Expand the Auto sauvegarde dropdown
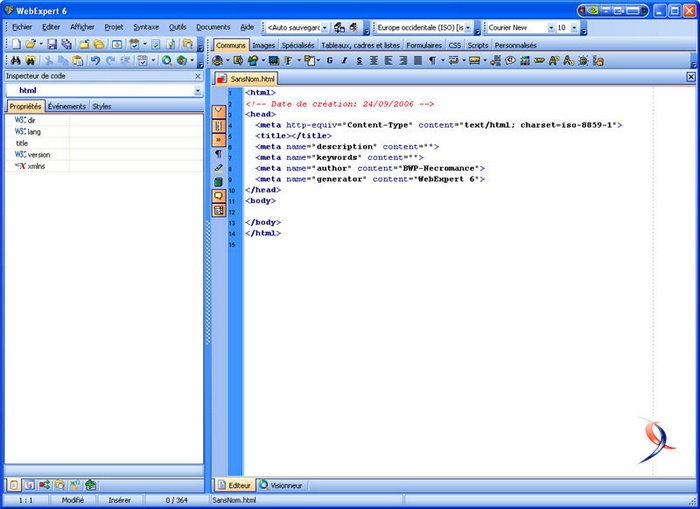Screen dimensions: 700x509 325,28
